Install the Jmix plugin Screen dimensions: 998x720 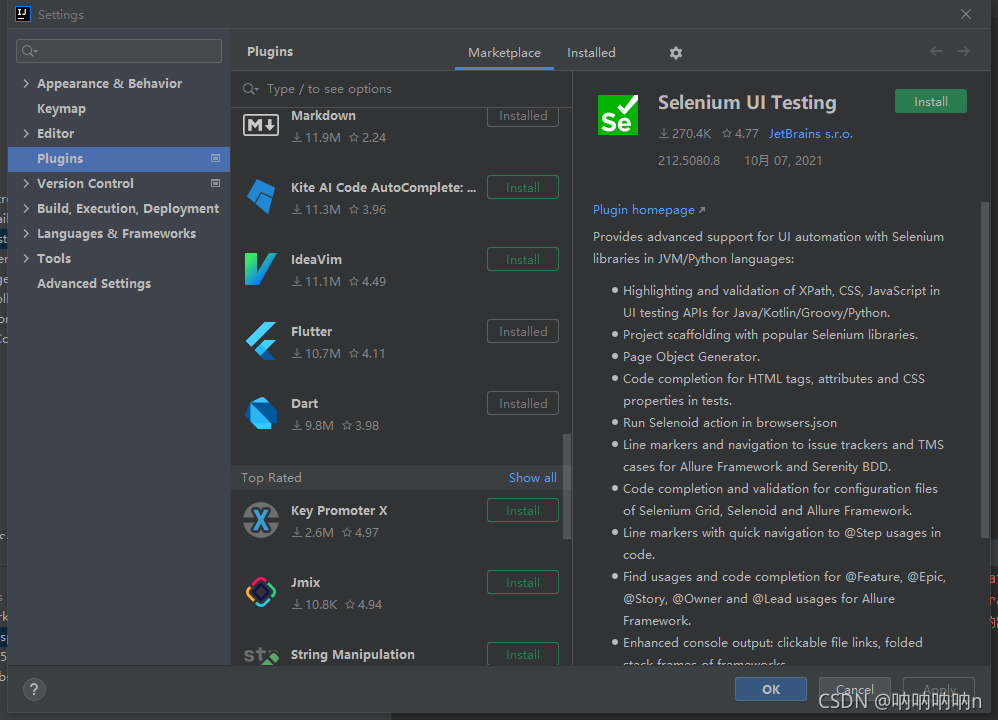[523, 582]
